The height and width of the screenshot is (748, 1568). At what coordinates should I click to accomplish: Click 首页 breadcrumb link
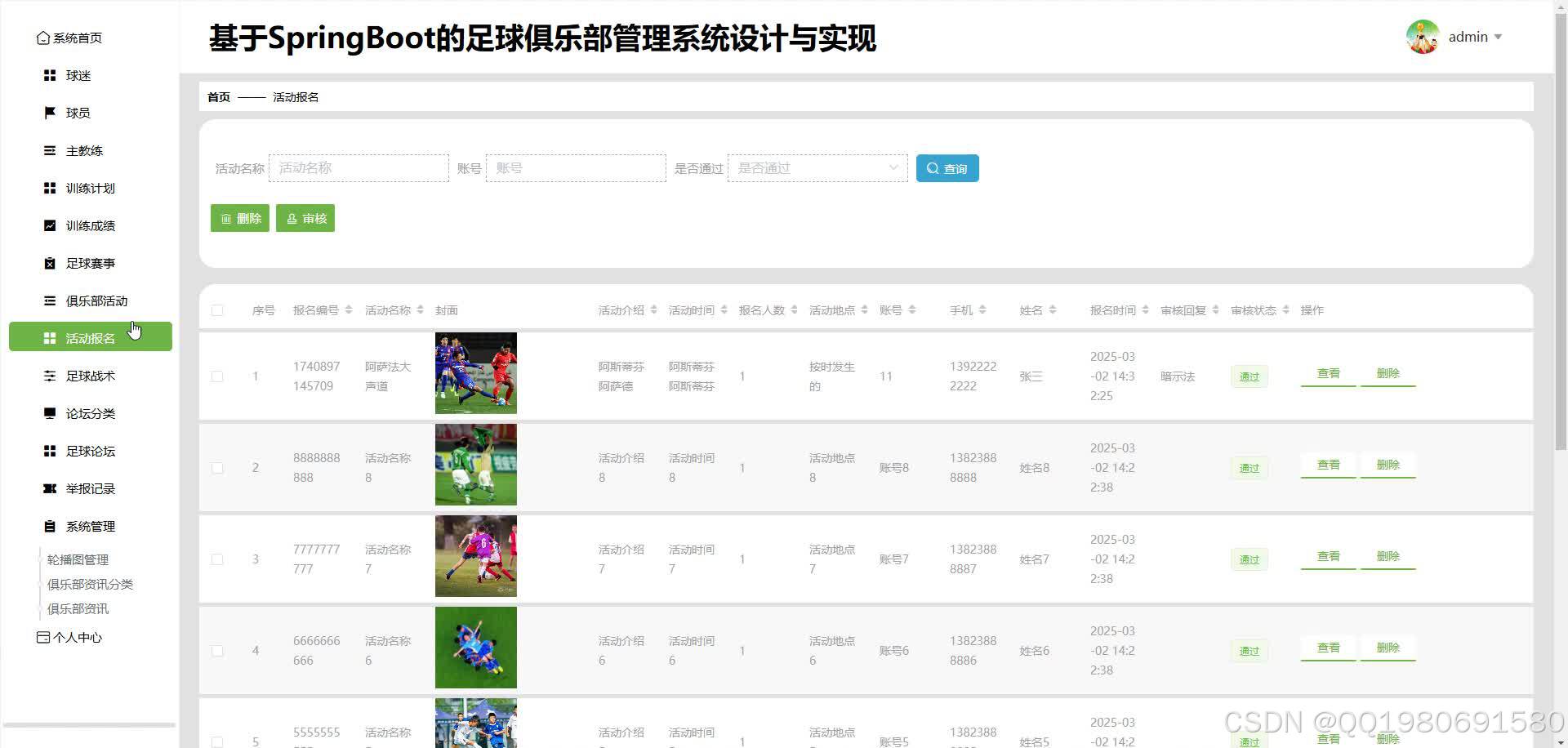(x=219, y=97)
